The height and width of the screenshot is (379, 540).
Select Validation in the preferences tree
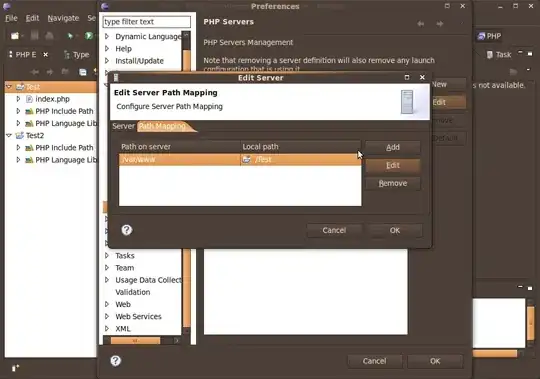click(133, 292)
